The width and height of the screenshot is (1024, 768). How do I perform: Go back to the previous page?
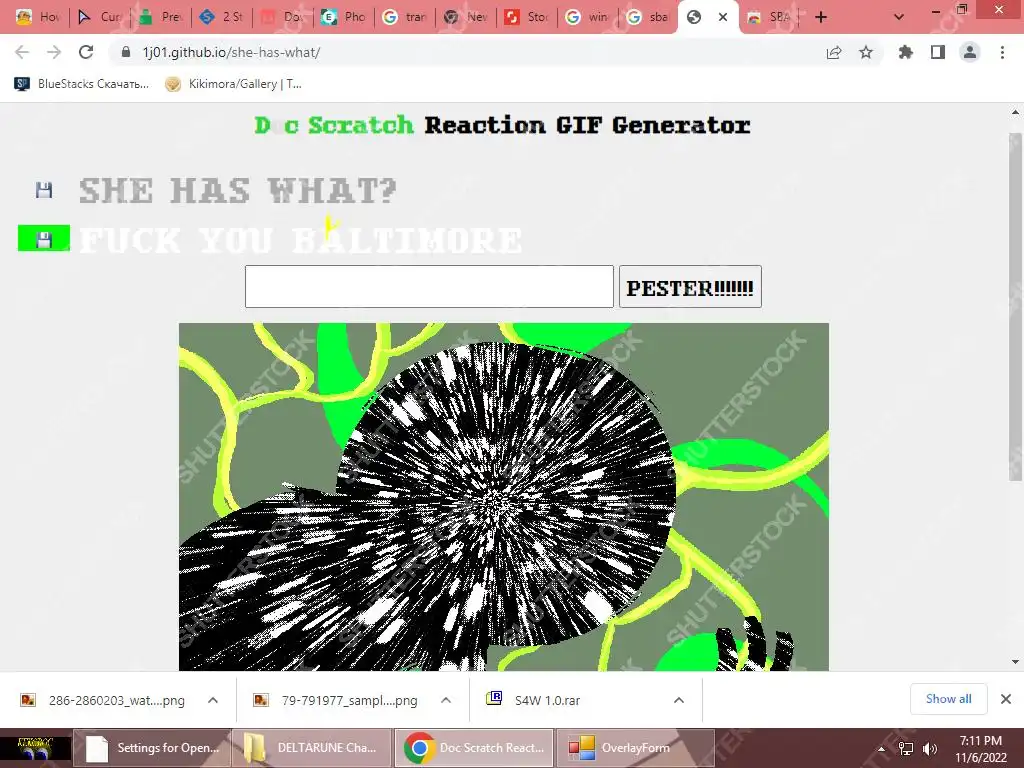point(22,52)
